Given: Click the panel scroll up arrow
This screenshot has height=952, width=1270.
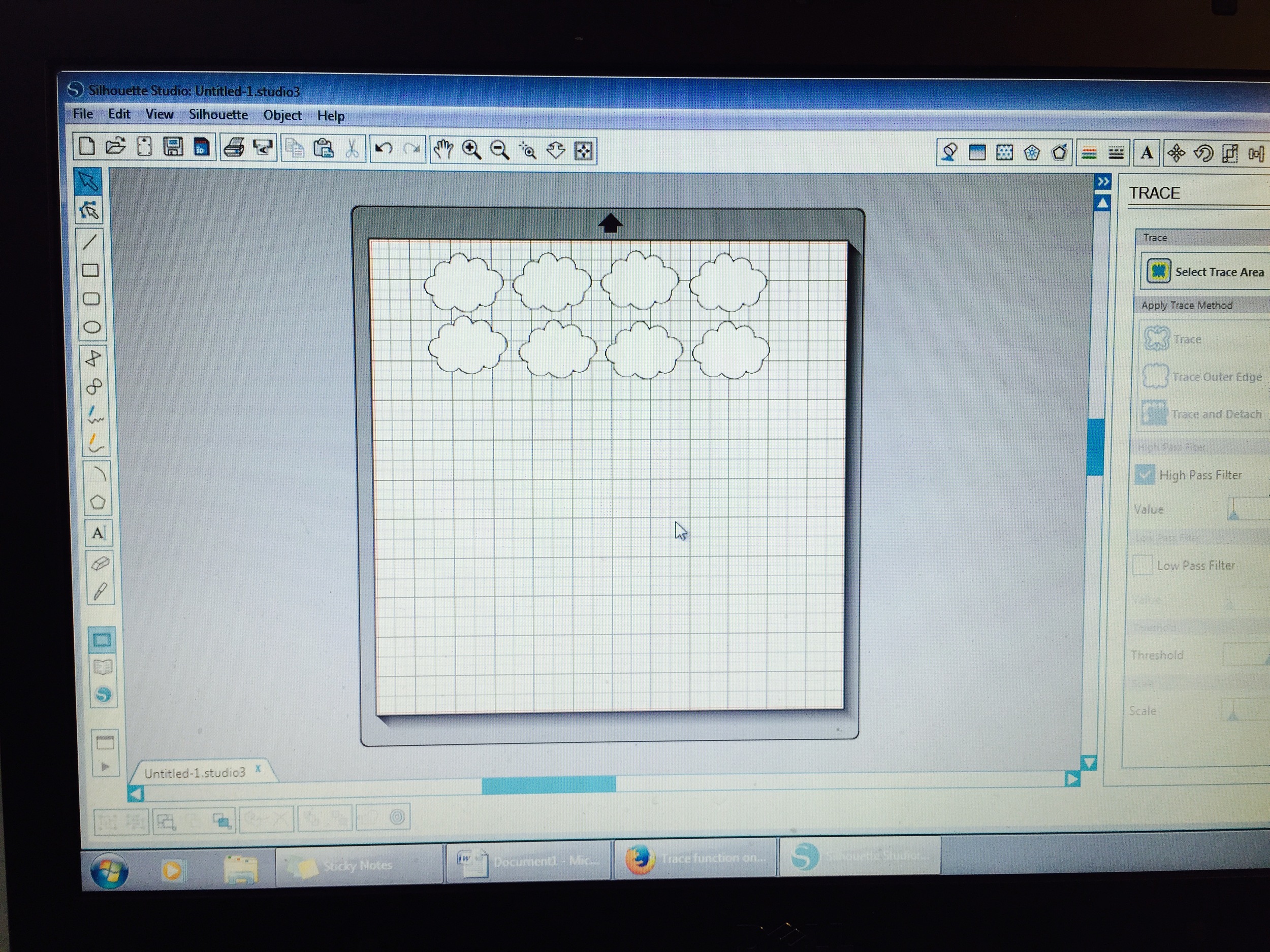Looking at the screenshot, I should (x=1102, y=203).
